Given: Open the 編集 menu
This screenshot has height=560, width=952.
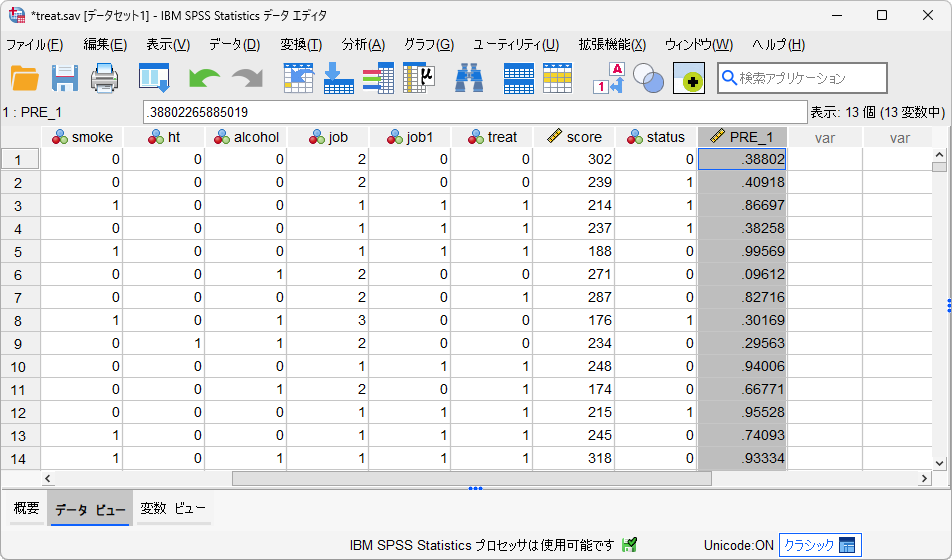Looking at the screenshot, I should (105, 45).
